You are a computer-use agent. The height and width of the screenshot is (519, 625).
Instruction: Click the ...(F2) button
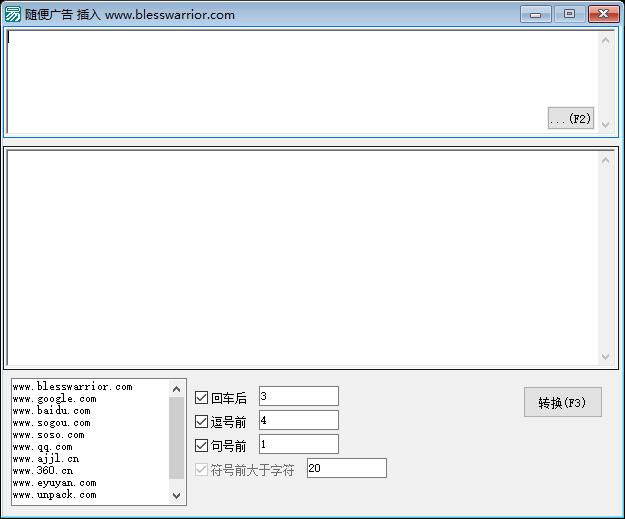tap(571, 119)
